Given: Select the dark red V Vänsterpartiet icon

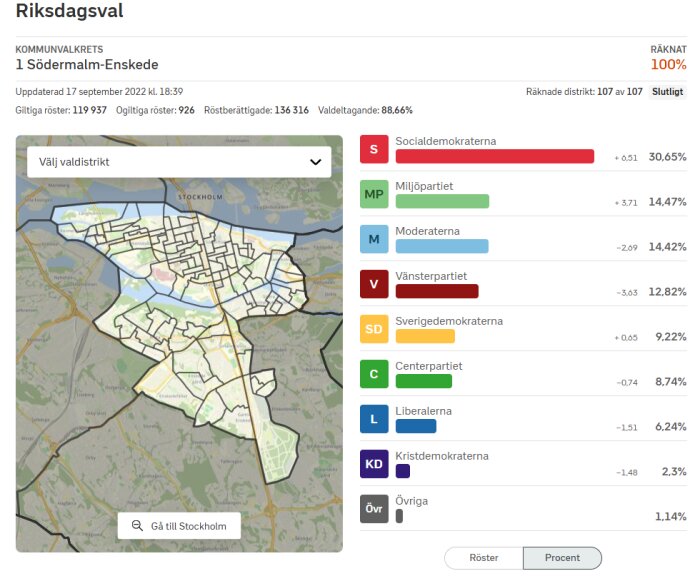Looking at the screenshot, I should point(374,284).
